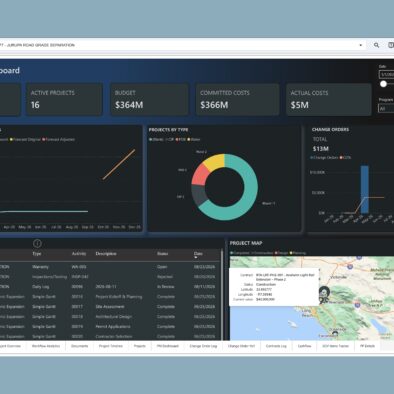This screenshot has height=394, width=394.
Task: Switch to the Project Timeline tab
Action: click(x=111, y=346)
